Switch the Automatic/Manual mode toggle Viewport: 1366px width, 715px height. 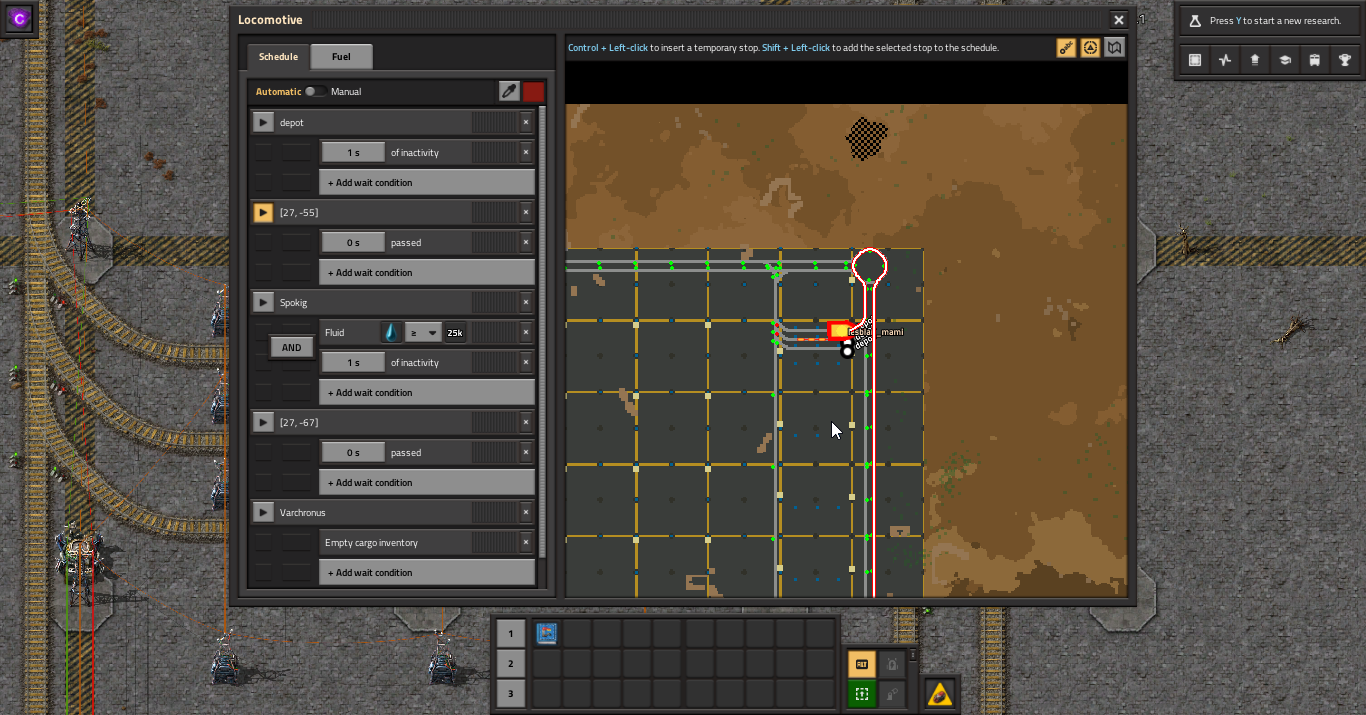[315, 92]
